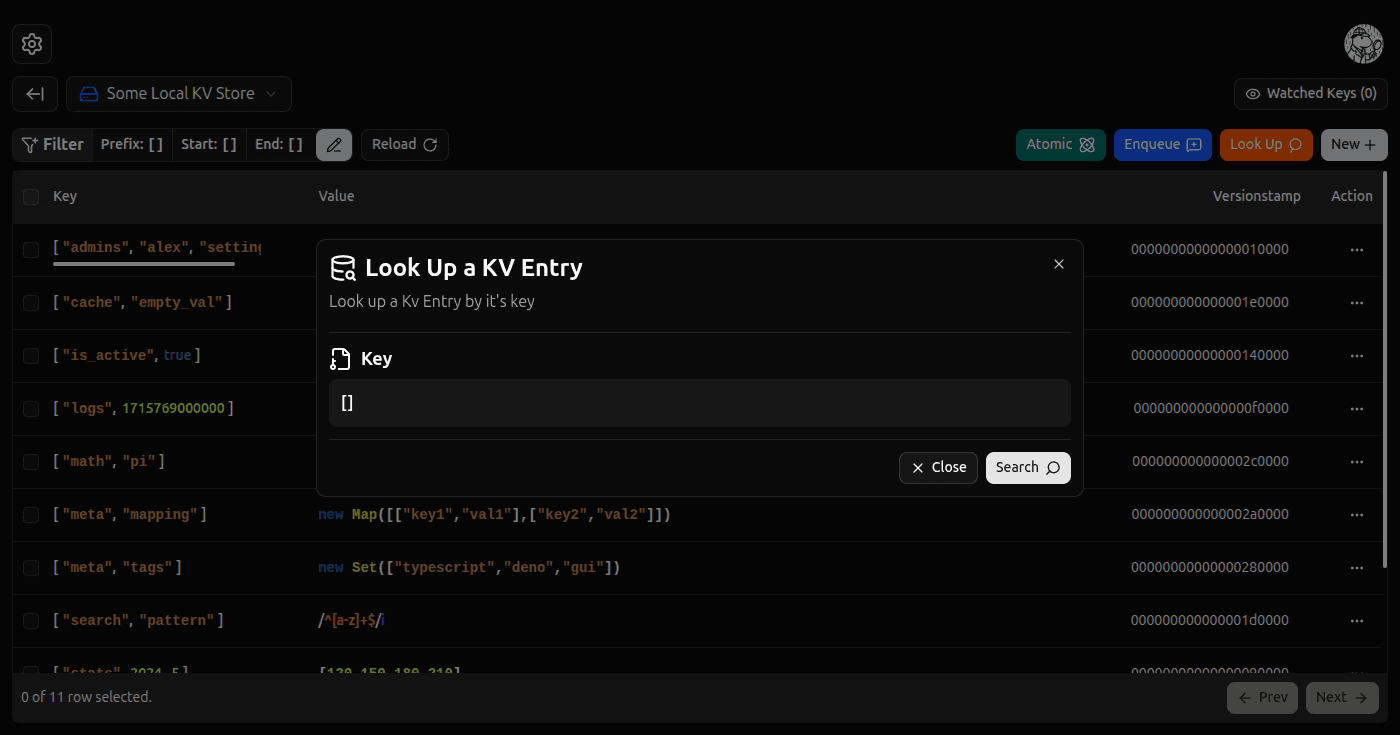Image resolution: width=1400 pixels, height=735 pixels.
Task: Open action menu for versionstamp 000000000000002c0000
Action: pos(1357,462)
